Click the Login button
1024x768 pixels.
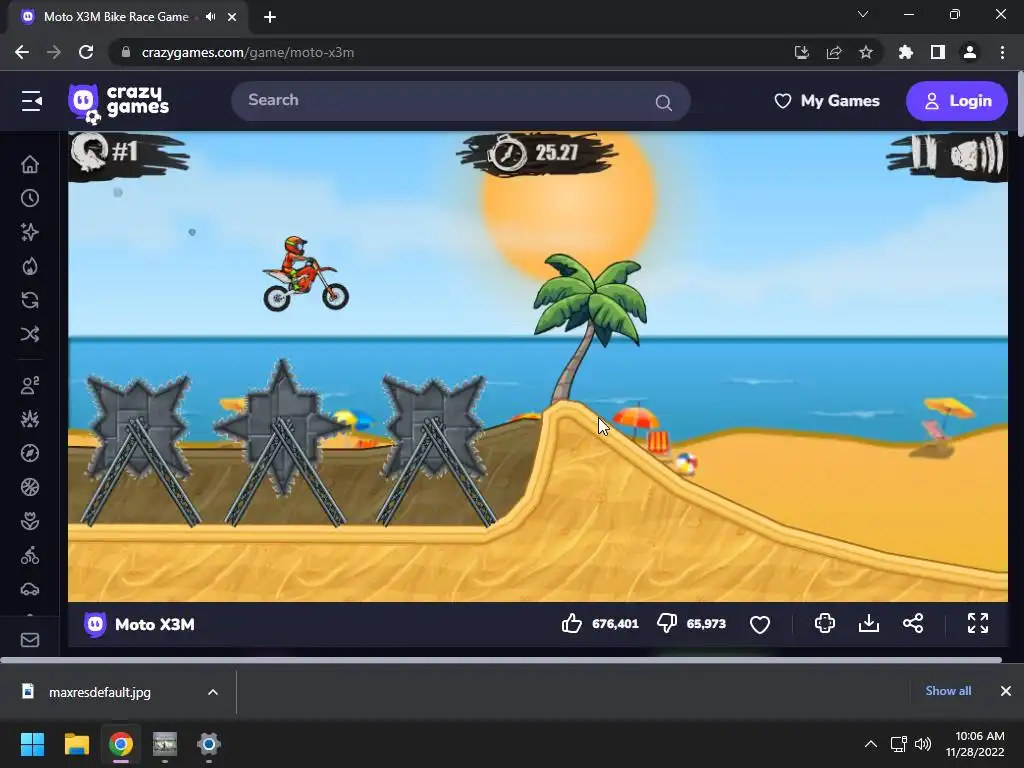(957, 101)
